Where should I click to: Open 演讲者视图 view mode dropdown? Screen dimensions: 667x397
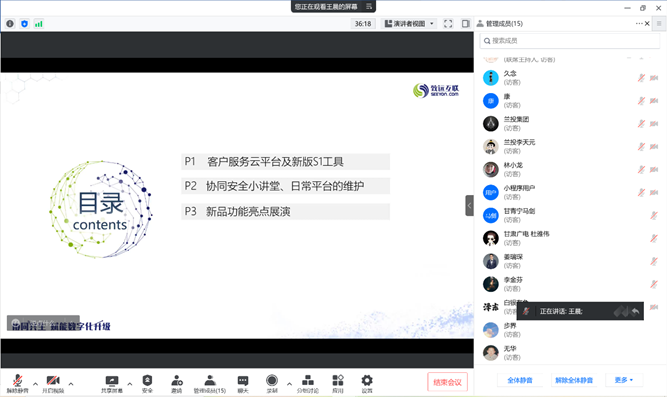409,24
